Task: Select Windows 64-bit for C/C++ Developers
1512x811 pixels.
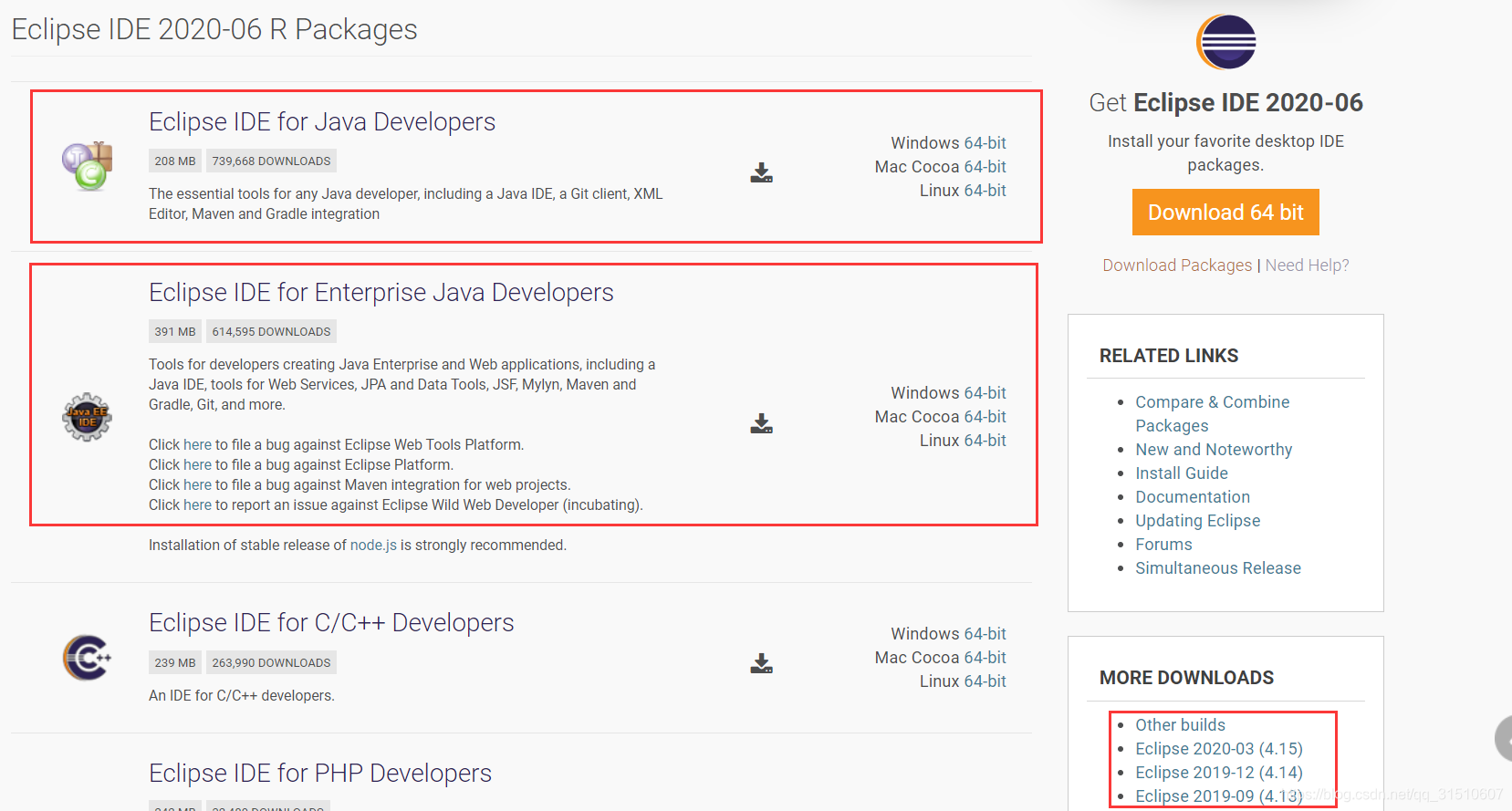Action: [x=985, y=634]
